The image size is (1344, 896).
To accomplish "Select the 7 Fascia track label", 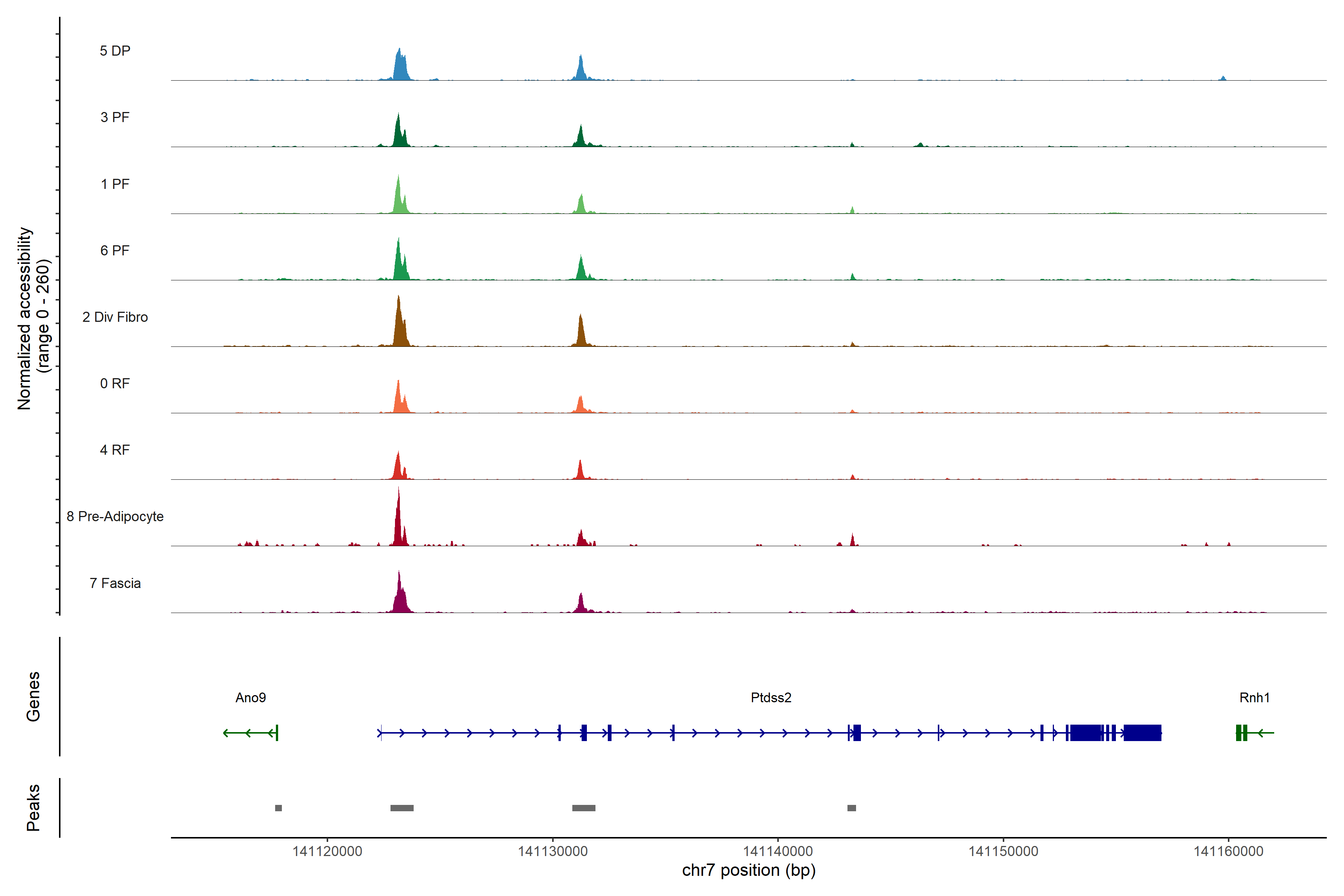I will pos(115,584).
